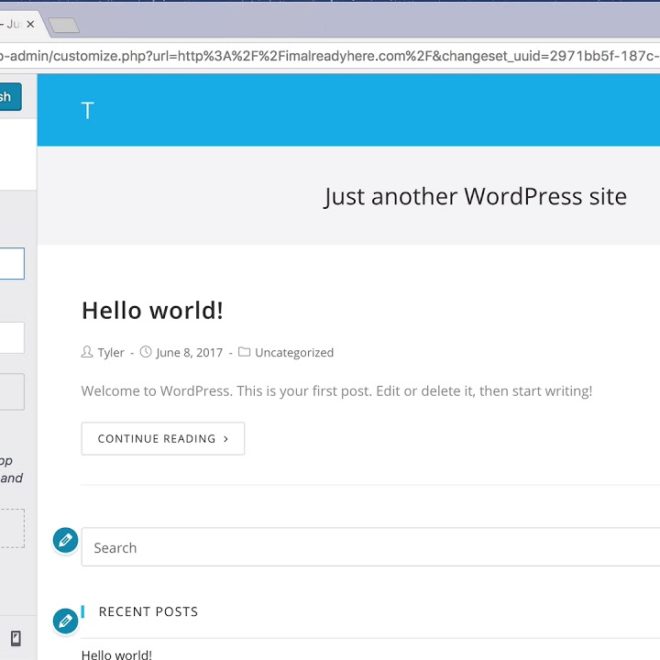Click the RECENT POSTS widget heading
Image resolution: width=660 pixels, height=660 pixels.
coord(148,612)
